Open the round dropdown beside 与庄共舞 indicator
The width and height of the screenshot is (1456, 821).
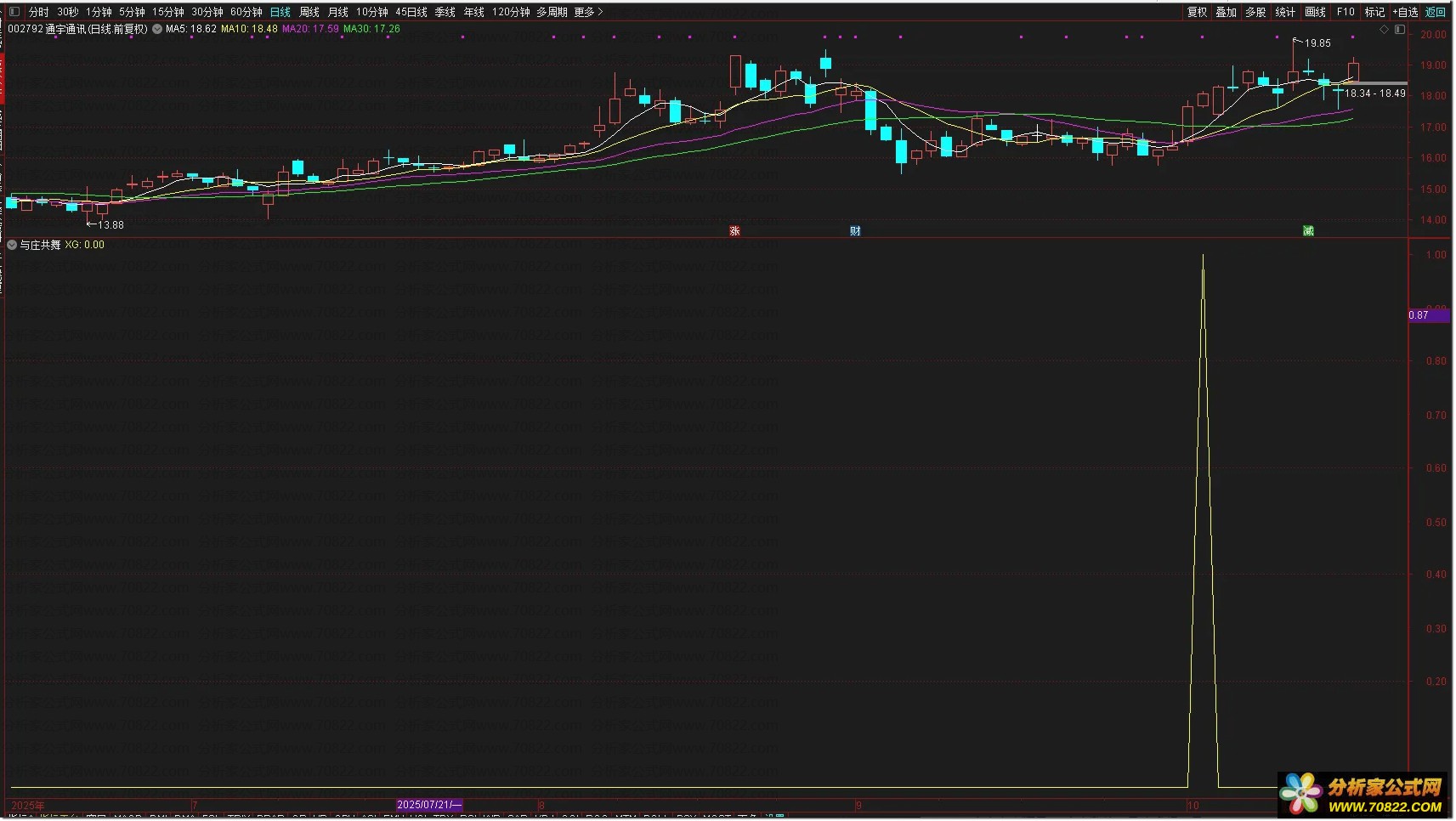pos(12,245)
